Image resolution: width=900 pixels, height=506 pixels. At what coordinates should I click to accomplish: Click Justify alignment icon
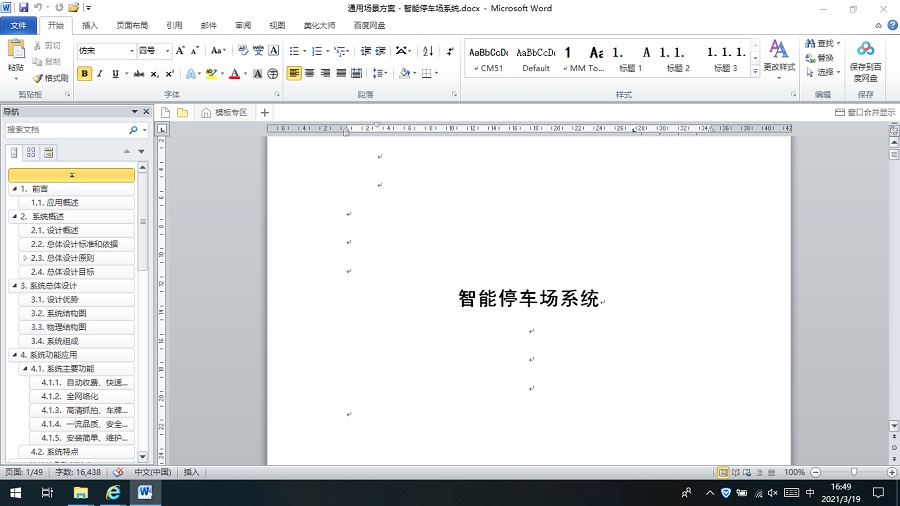341,73
